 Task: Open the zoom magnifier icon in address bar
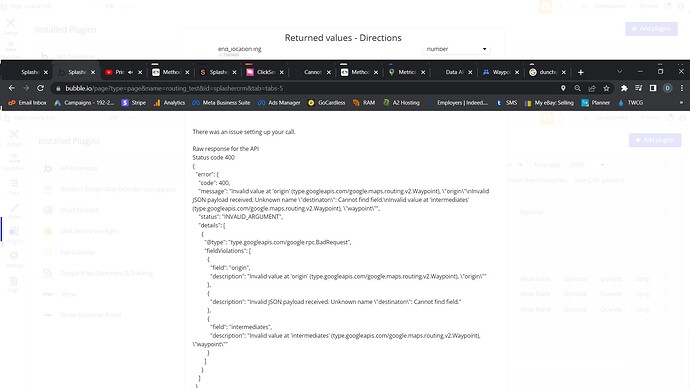click(577, 88)
